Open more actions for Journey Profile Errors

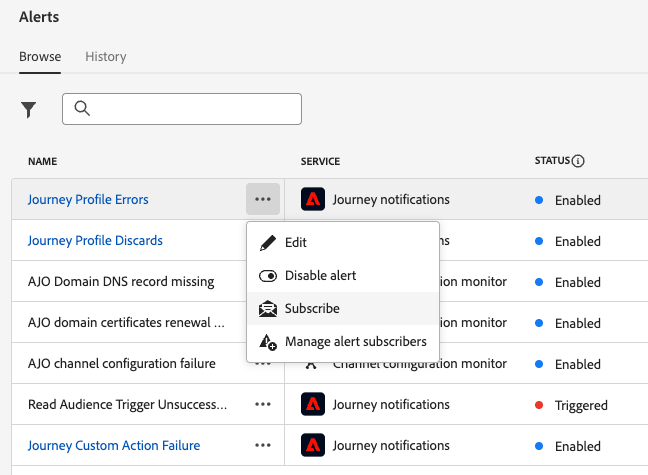point(263,200)
